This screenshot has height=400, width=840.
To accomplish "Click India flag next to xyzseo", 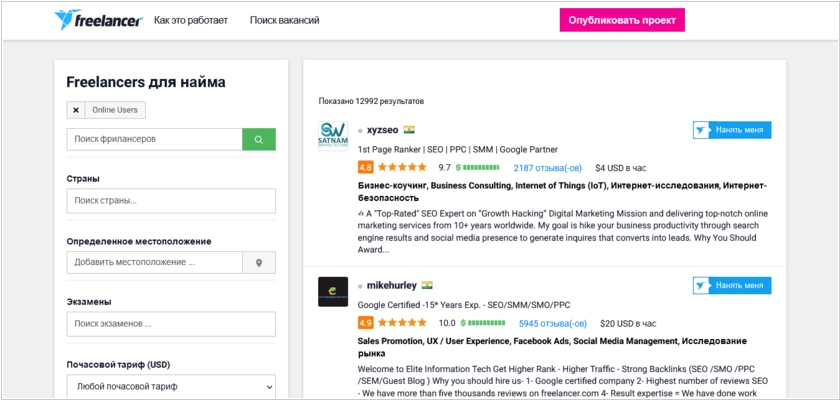I will tap(409, 130).
